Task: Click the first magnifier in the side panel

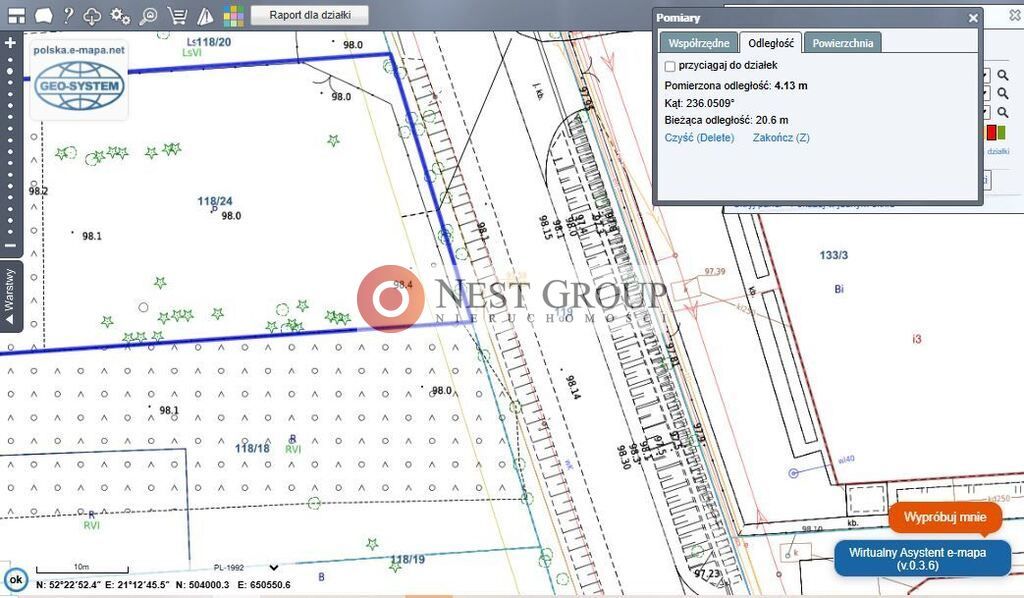Action: [x=1002, y=76]
